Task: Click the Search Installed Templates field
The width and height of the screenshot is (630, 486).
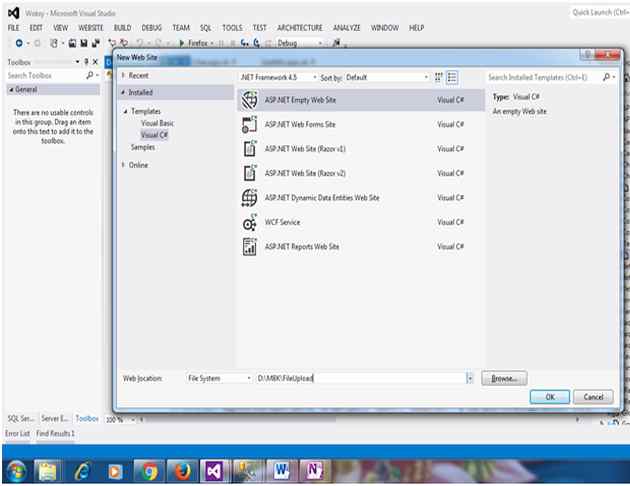Action: click(544, 77)
